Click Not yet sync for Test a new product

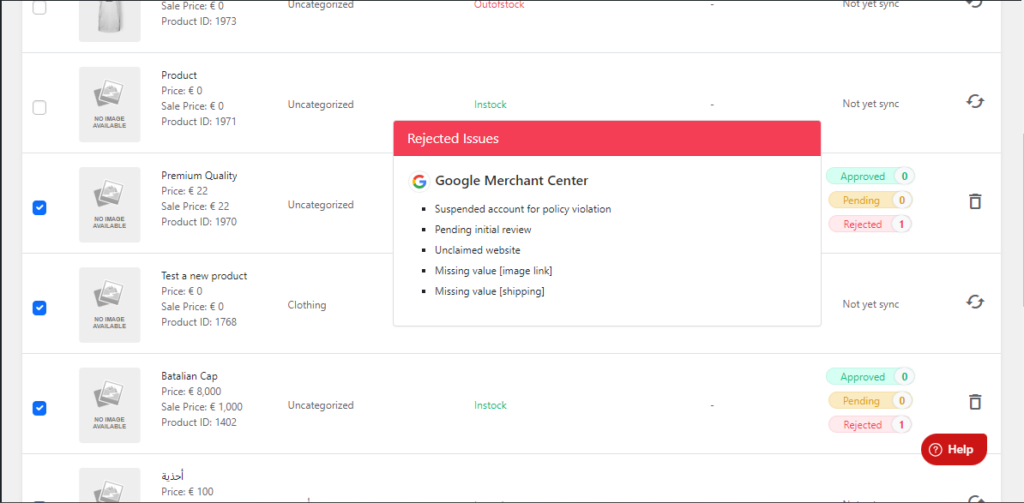click(871, 304)
